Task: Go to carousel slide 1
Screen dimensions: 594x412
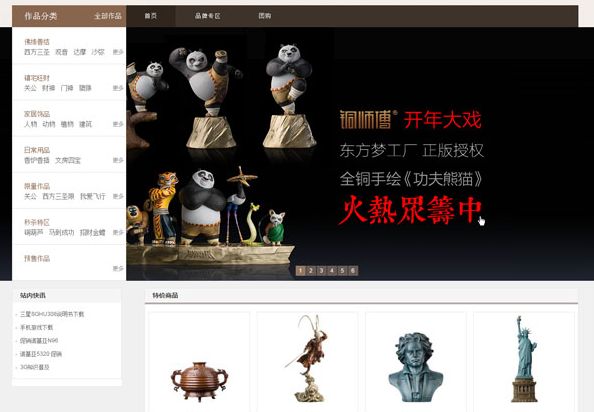Action: [x=300, y=270]
